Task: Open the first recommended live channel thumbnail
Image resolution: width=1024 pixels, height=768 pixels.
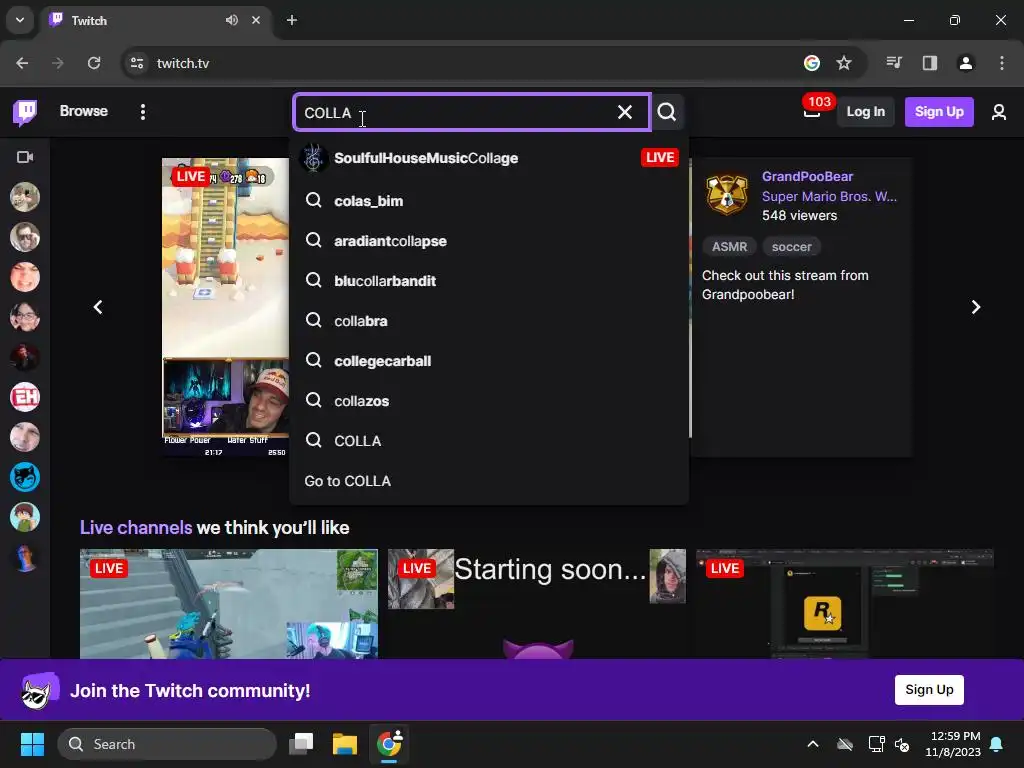Action: click(229, 604)
